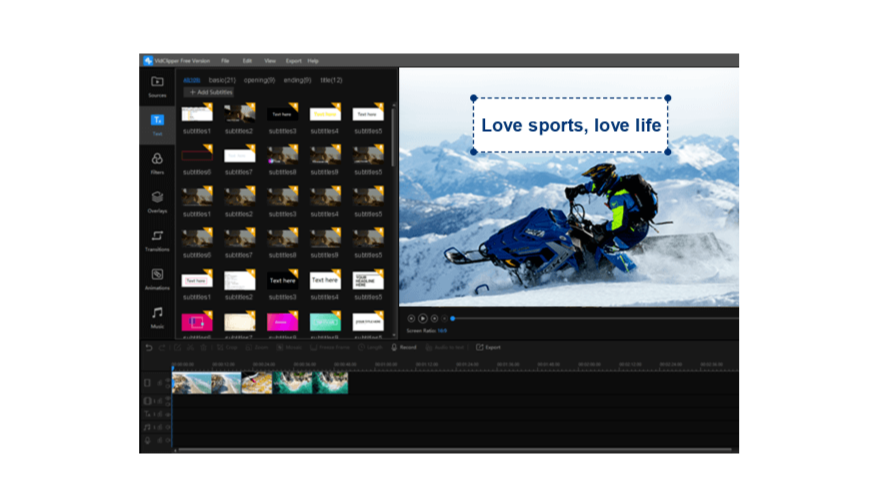The image size is (890, 500).
Task: Open the Export menu in menu bar
Action: click(x=293, y=61)
